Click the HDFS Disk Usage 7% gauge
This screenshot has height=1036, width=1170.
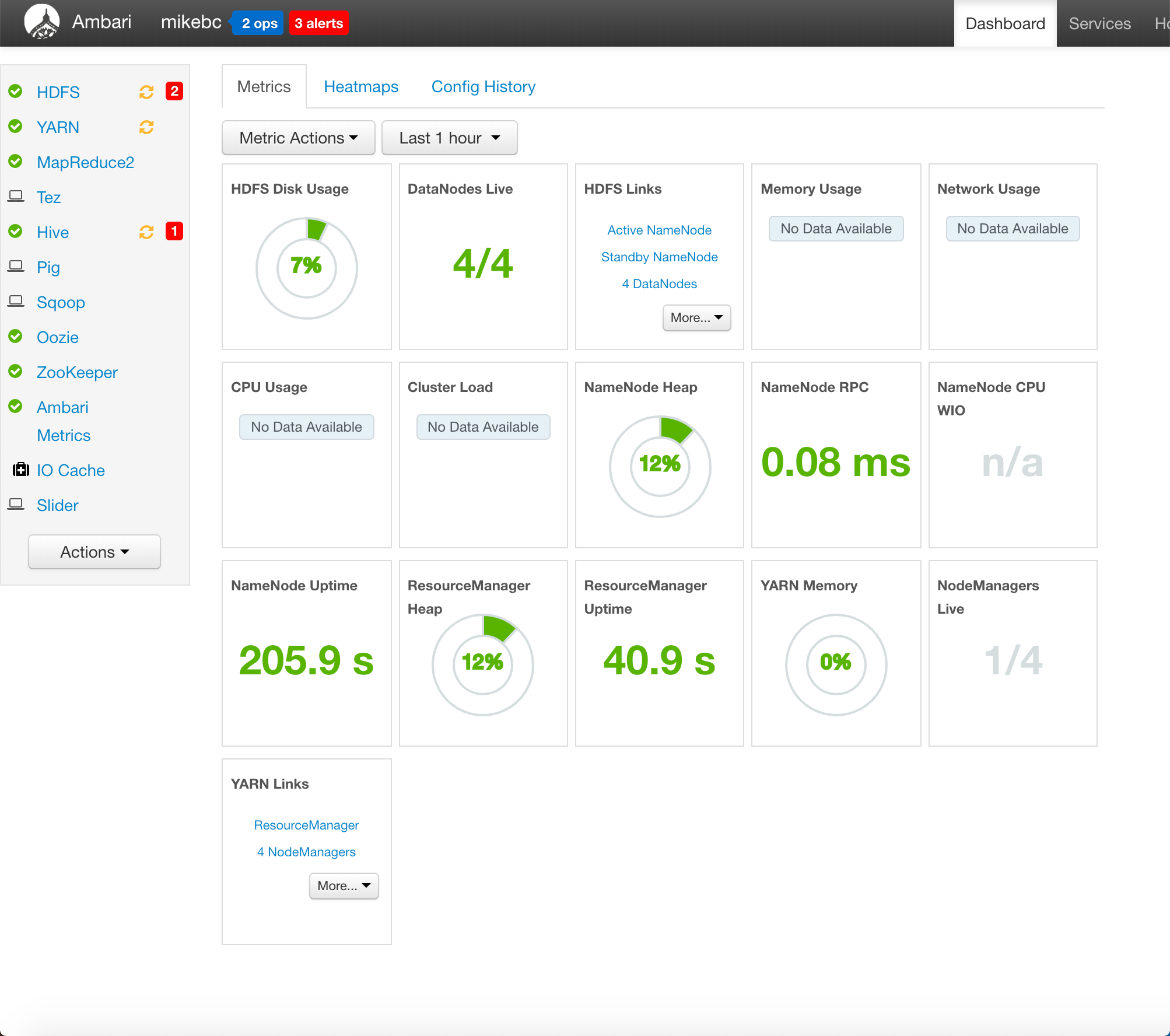306,268
